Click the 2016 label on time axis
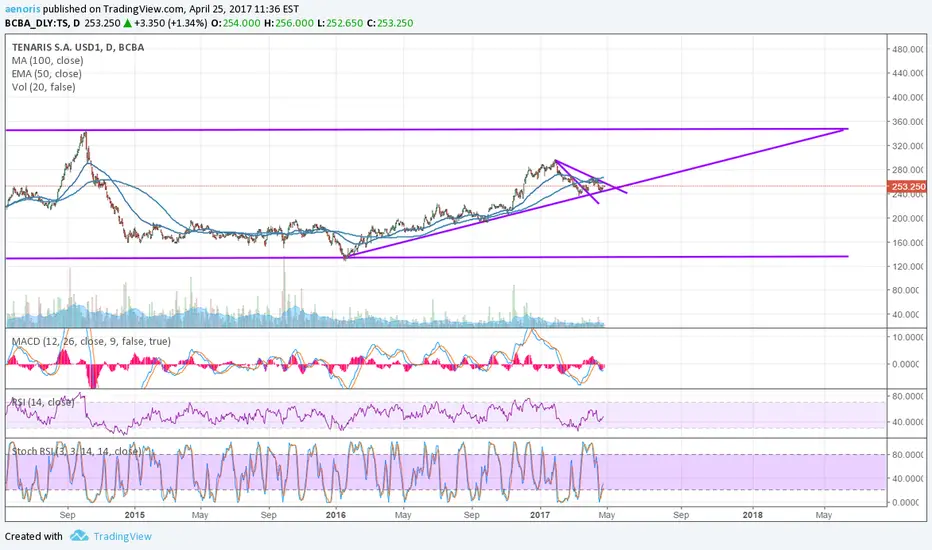Viewport: 932px width, 550px height. (336, 515)
